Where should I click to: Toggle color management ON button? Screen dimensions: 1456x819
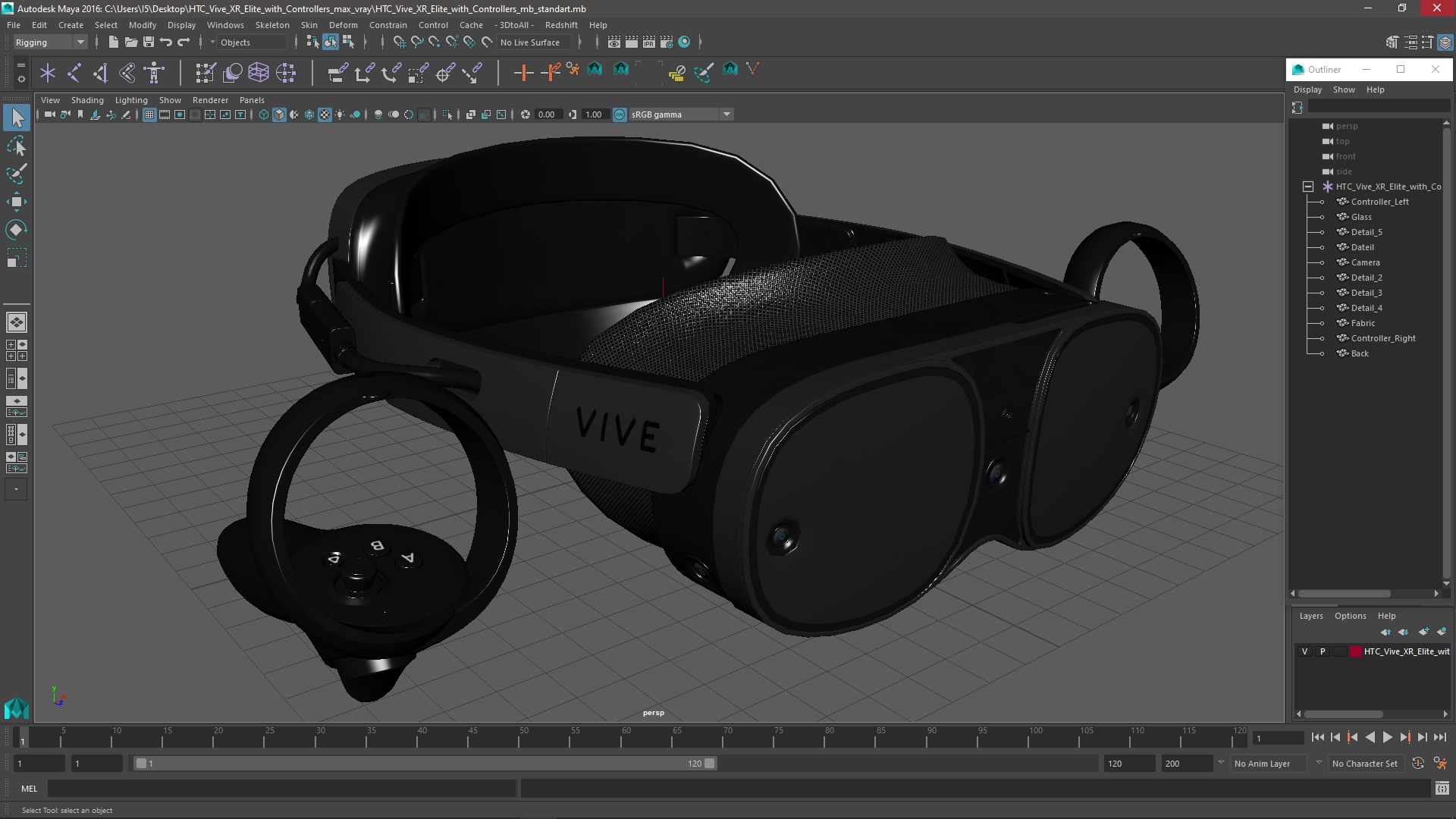[620, 115]
